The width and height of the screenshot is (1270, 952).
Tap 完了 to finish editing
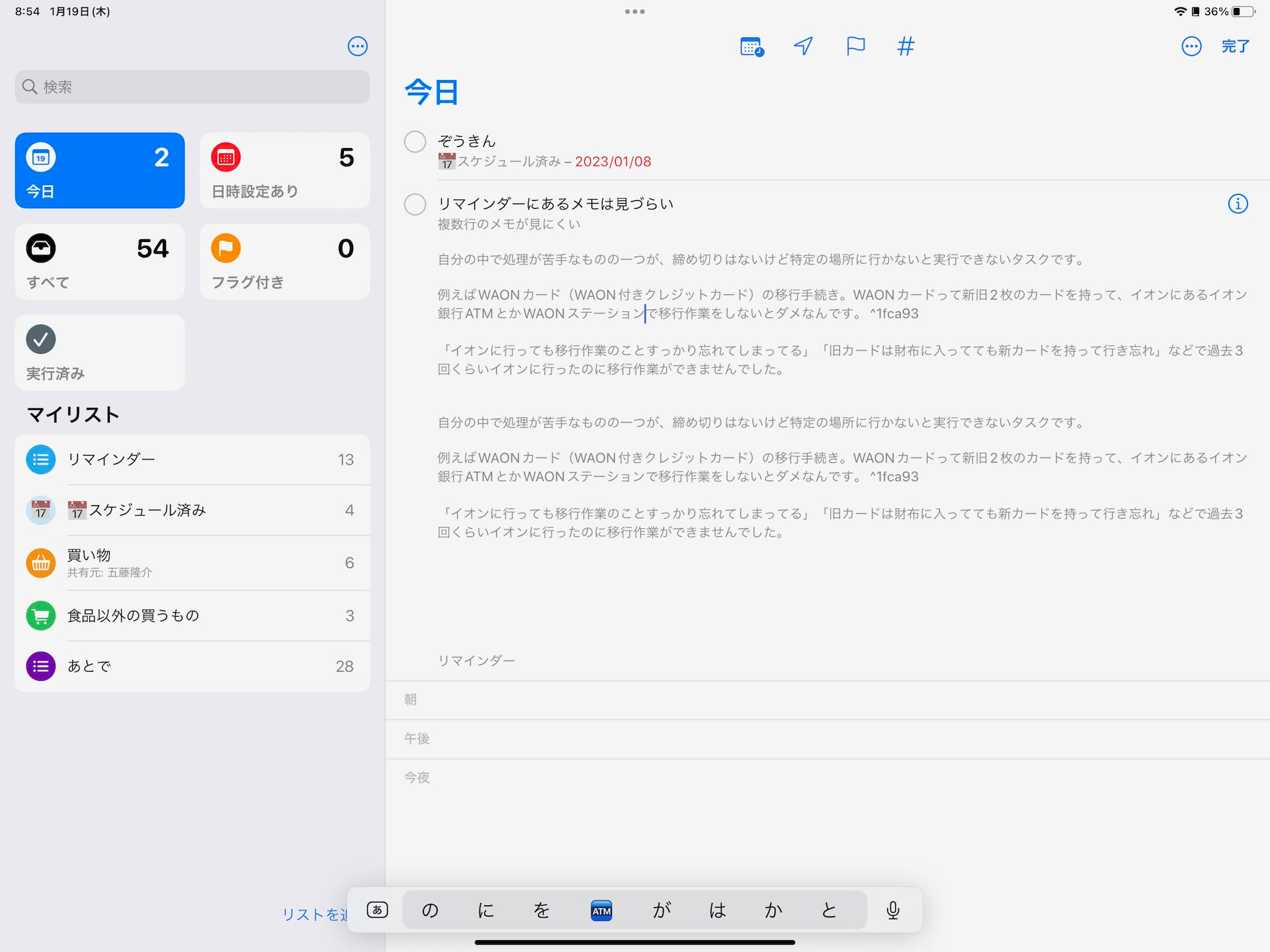tap(1235, 46)
